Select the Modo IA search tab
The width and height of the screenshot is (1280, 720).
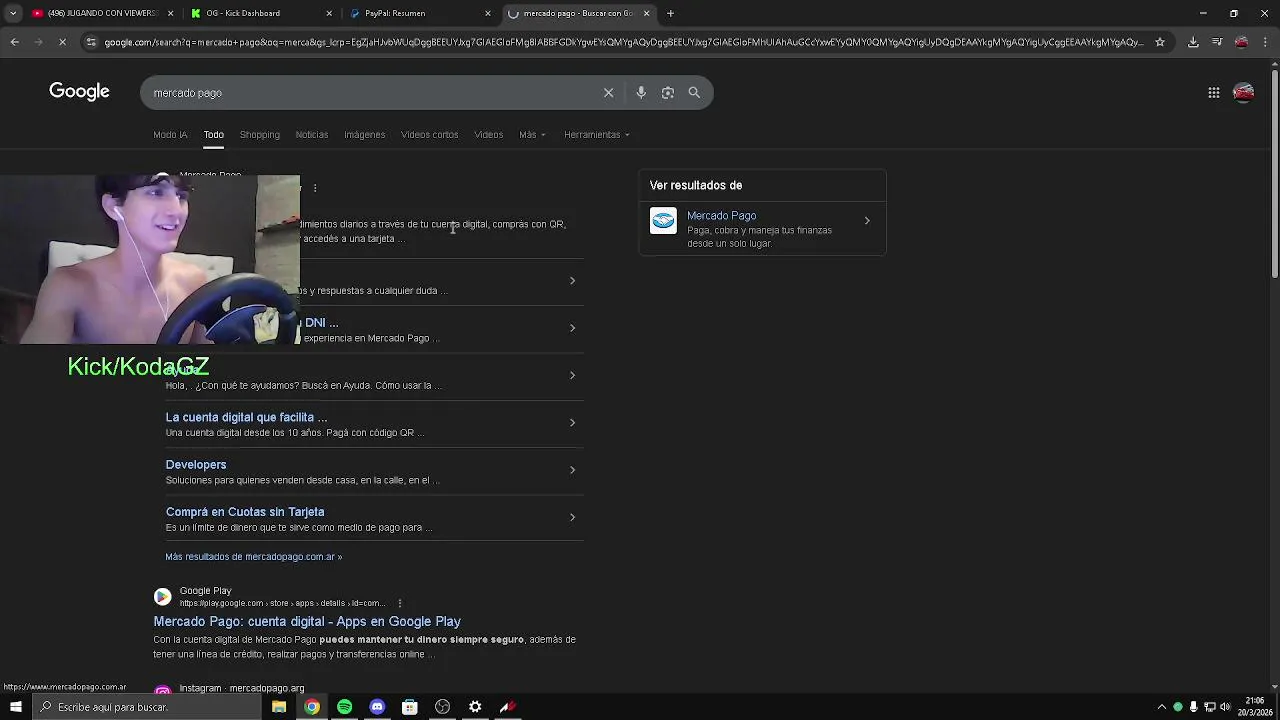[170, 134]
